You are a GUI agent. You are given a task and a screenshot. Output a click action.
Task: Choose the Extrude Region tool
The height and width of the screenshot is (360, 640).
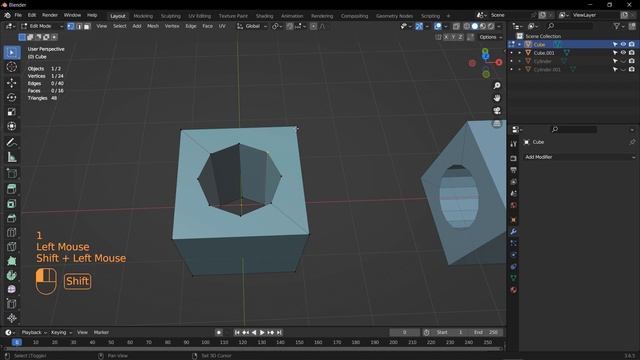(x=11, y=189)
